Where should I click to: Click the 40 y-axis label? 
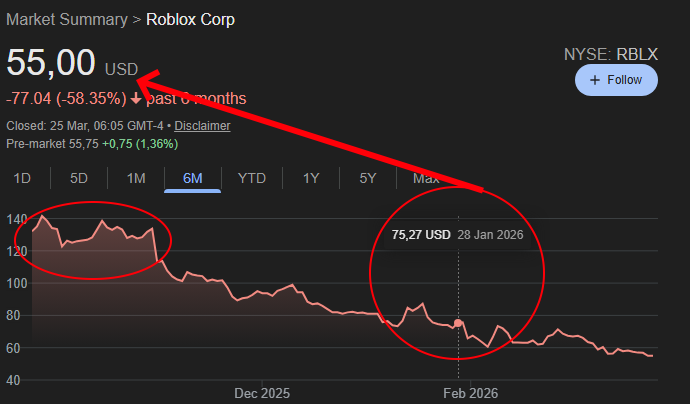coord(13,380)
